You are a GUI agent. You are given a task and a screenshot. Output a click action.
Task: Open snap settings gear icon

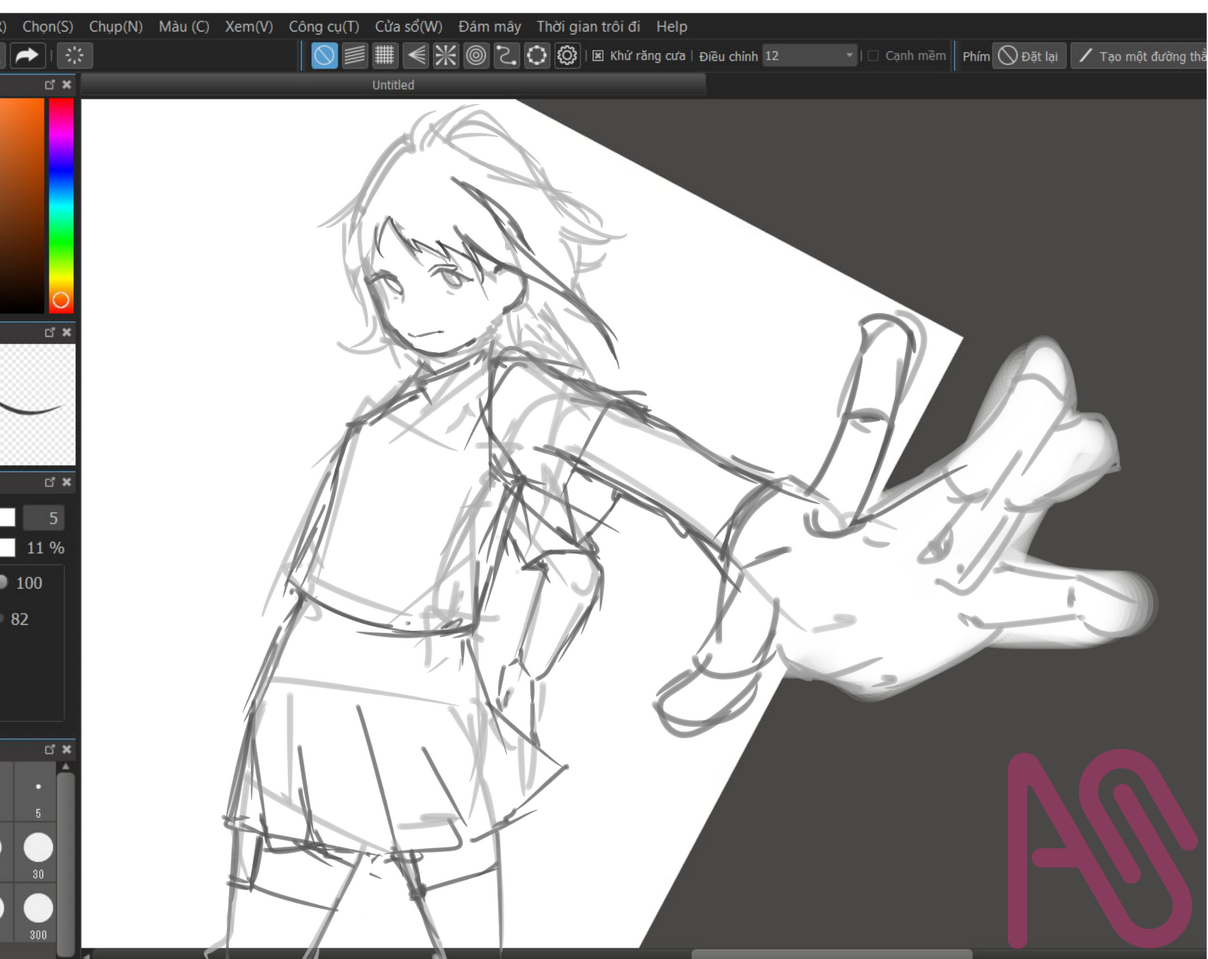(x=567, y=56)
